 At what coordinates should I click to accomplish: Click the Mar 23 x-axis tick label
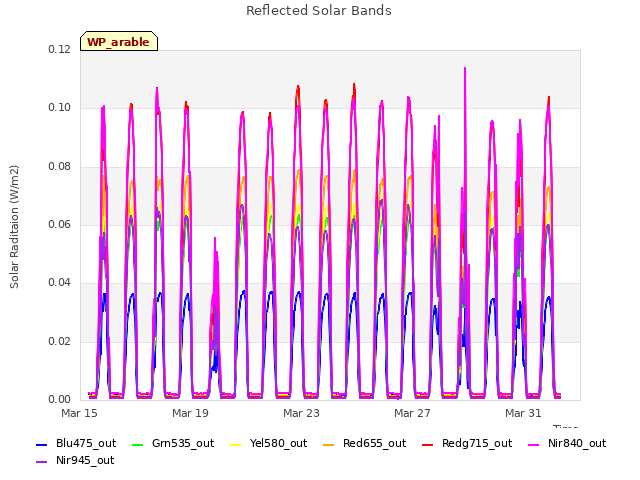coord(301,413)
